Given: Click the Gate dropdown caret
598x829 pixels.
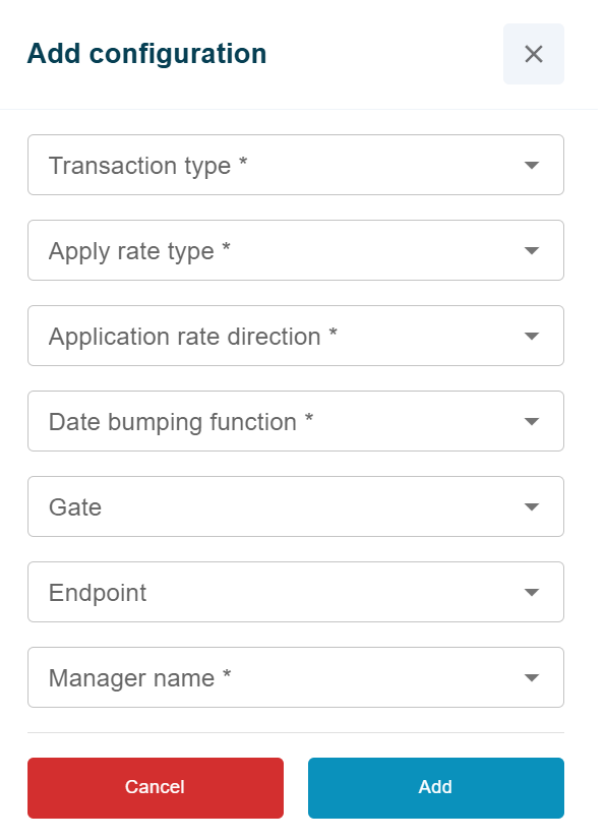Looking at the screenshot, I should 531,507.
